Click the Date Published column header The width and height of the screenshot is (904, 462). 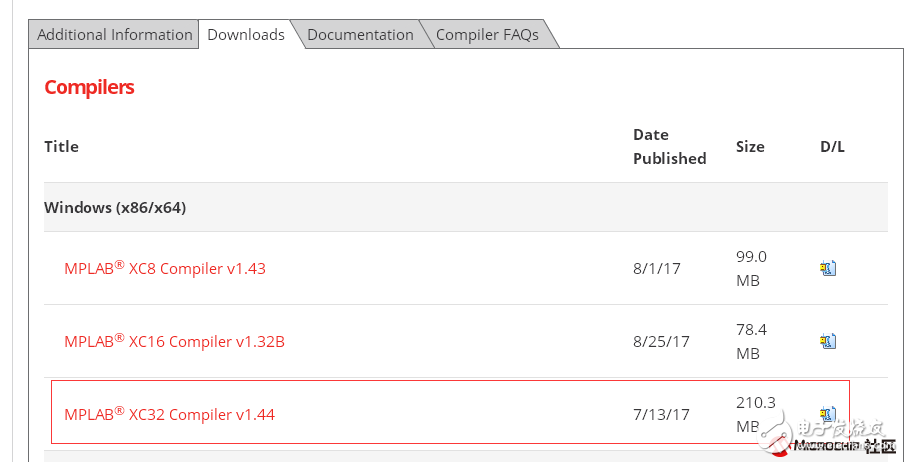[x=669, y=146]
